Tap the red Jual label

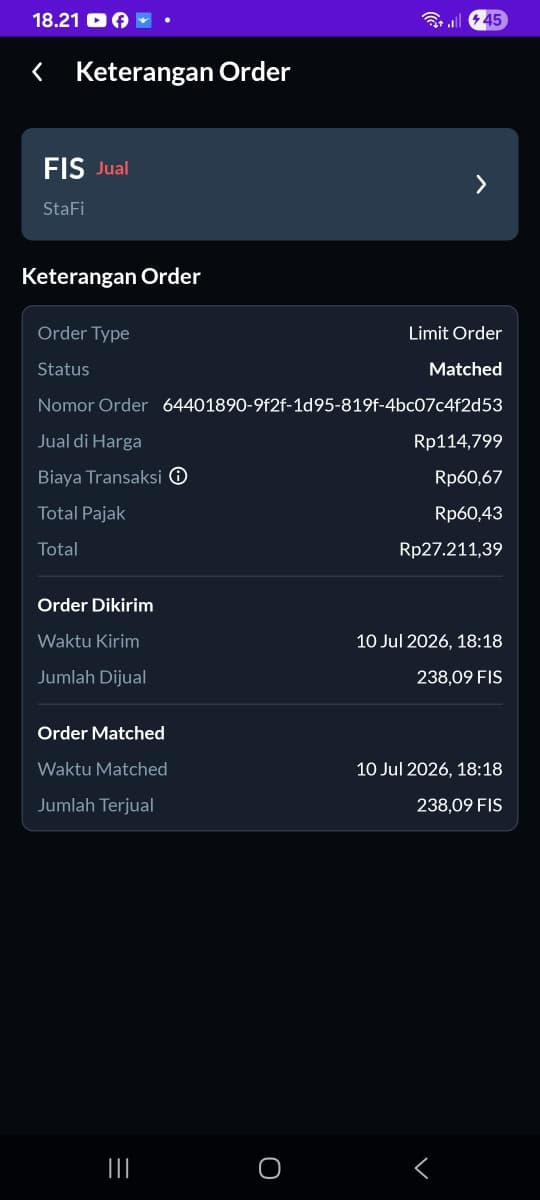point(113,168)
